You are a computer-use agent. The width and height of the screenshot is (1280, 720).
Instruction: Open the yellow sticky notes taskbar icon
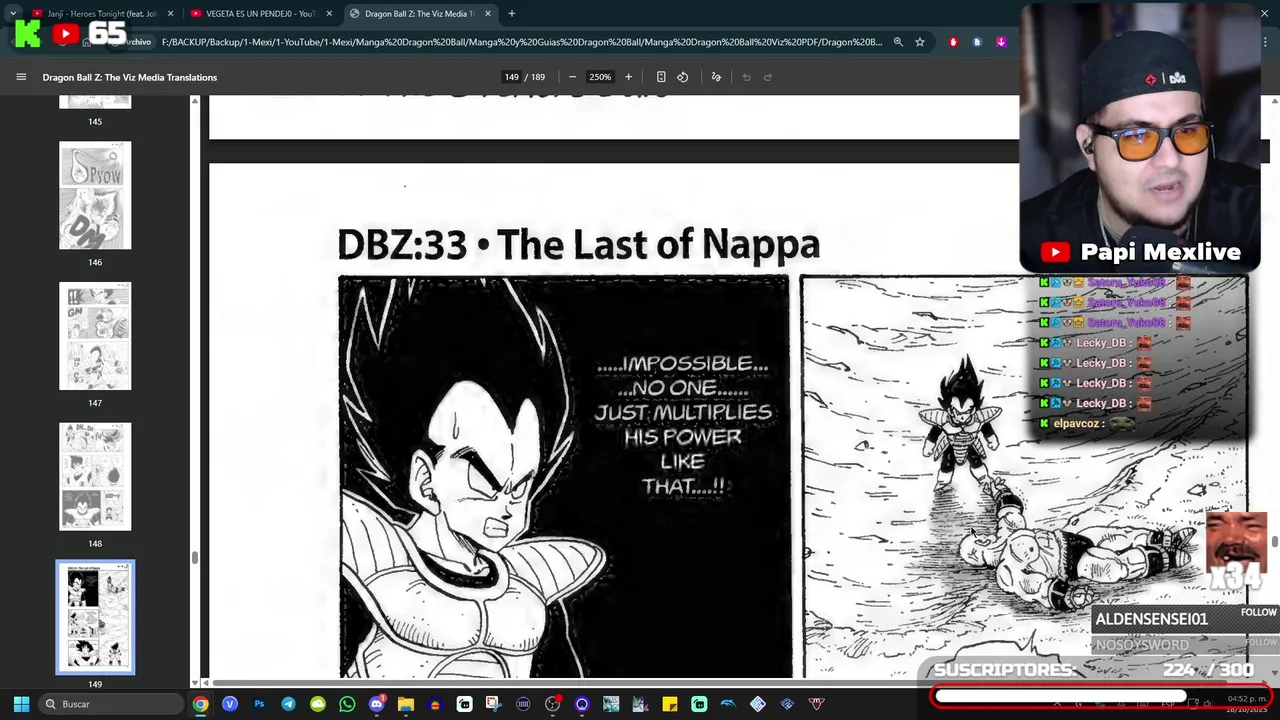pos(669,704)
